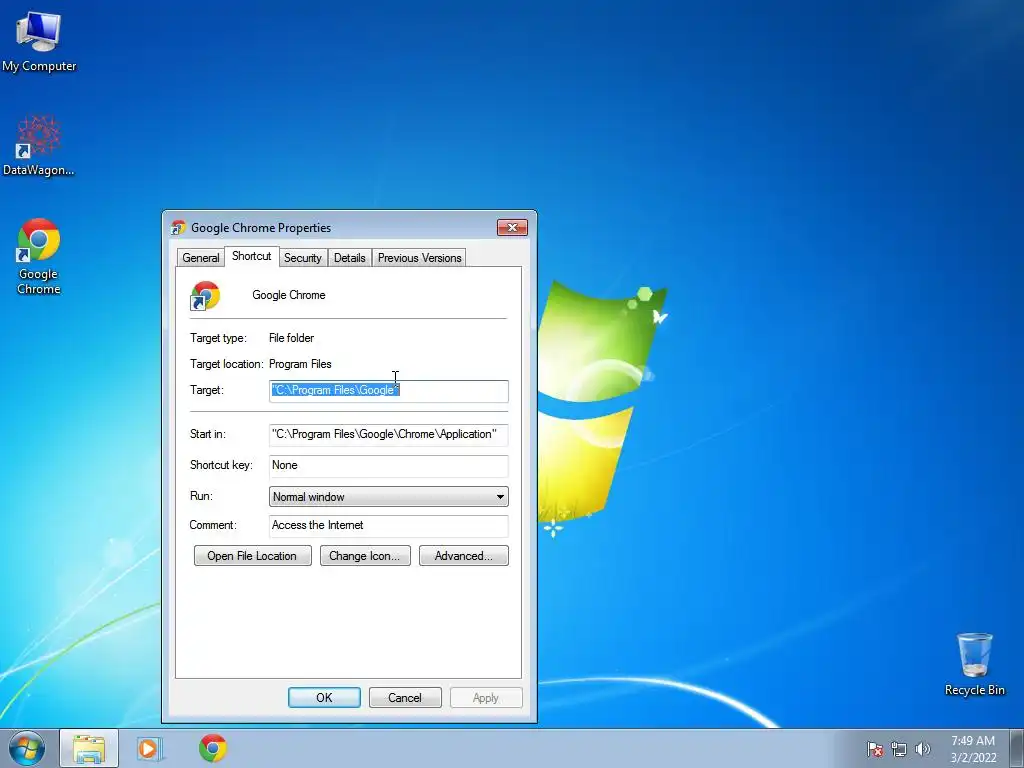Image resolution: width=1024 pixels, height=768 pixels.
Task: Cancel the Properties dialog
Action: (405, 697)
